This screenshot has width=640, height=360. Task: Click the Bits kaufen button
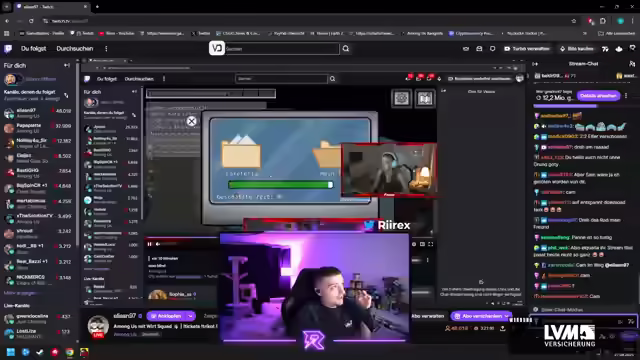click(x=577, y=49)
